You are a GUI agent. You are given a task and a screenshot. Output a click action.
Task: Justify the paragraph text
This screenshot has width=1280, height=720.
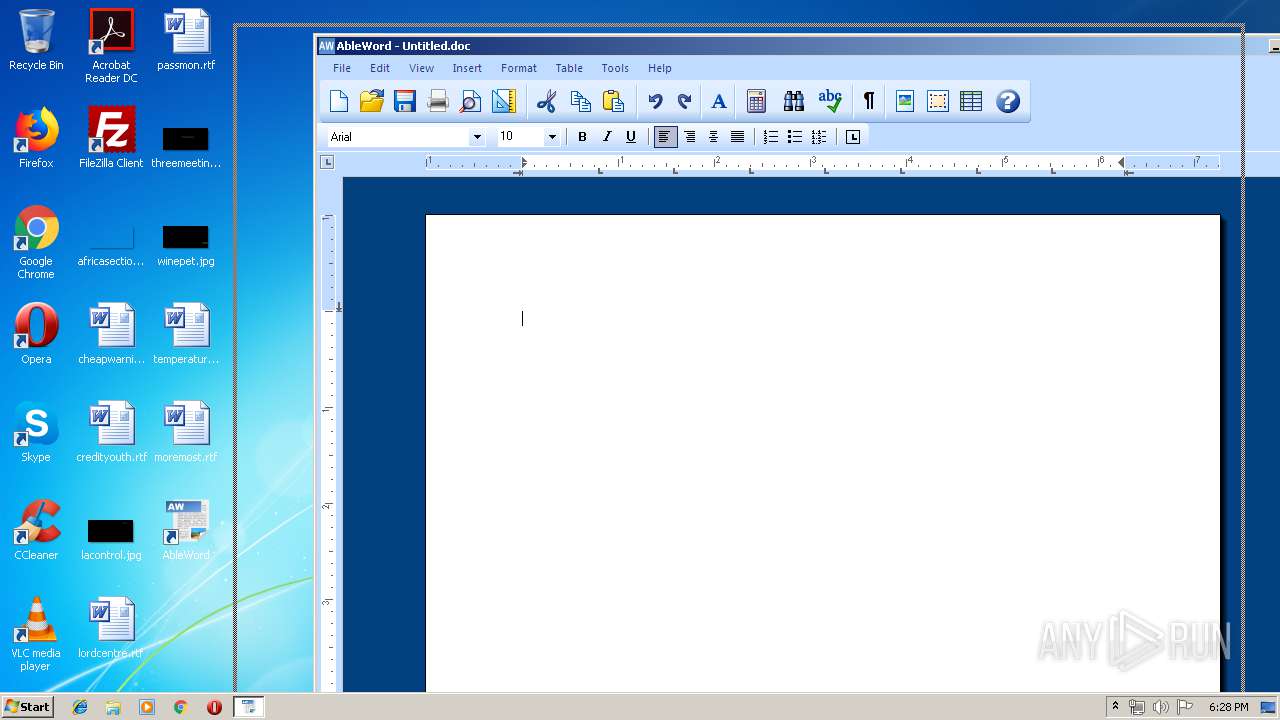[x=738, y=137]
